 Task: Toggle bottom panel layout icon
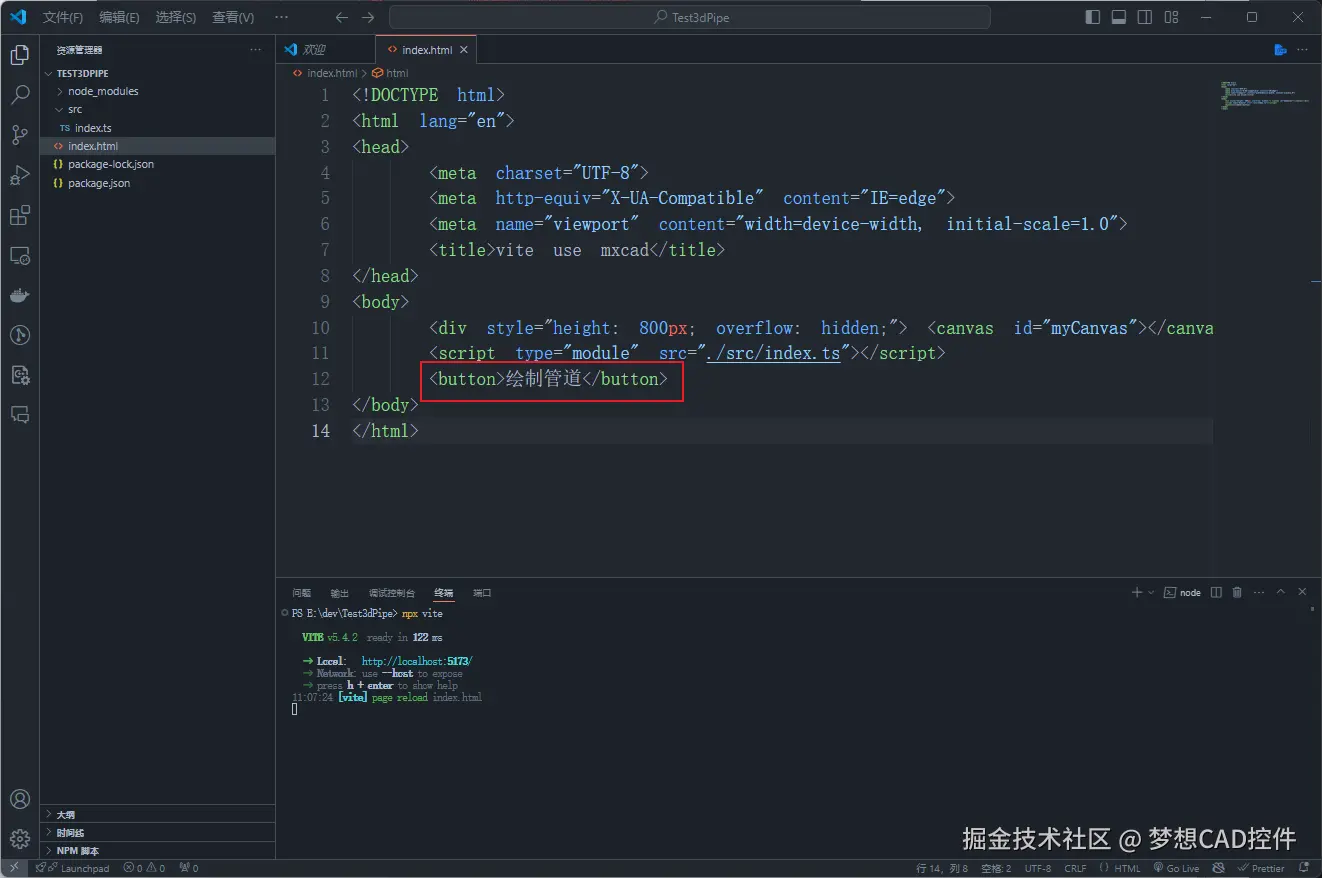tap(1119, 17)
